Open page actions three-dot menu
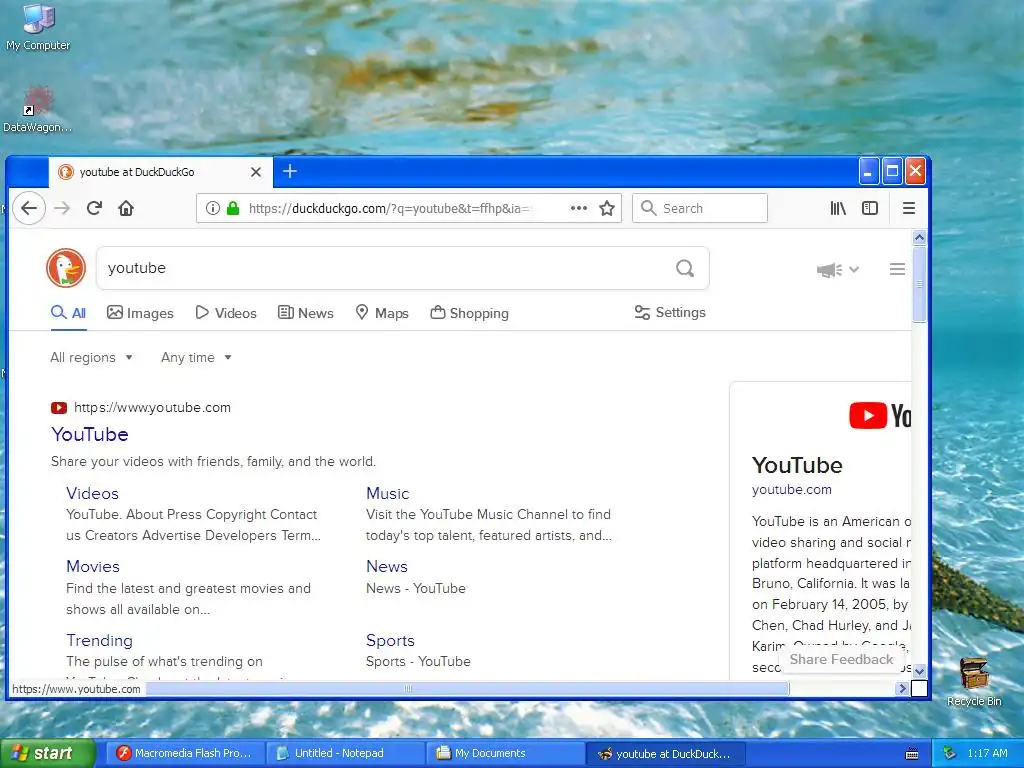The image size is (1024, 768). click(579, 208)
